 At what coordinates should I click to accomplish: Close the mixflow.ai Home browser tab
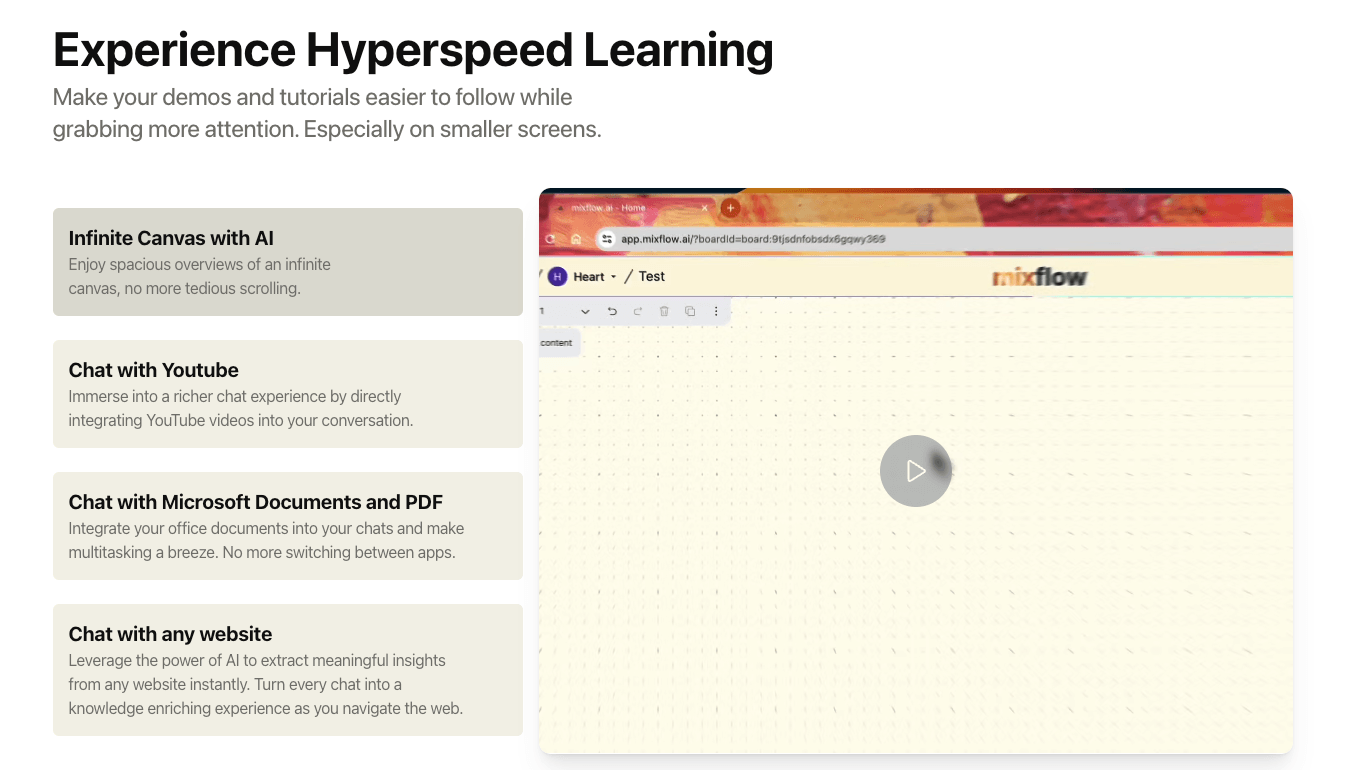(x=705, y=208)
